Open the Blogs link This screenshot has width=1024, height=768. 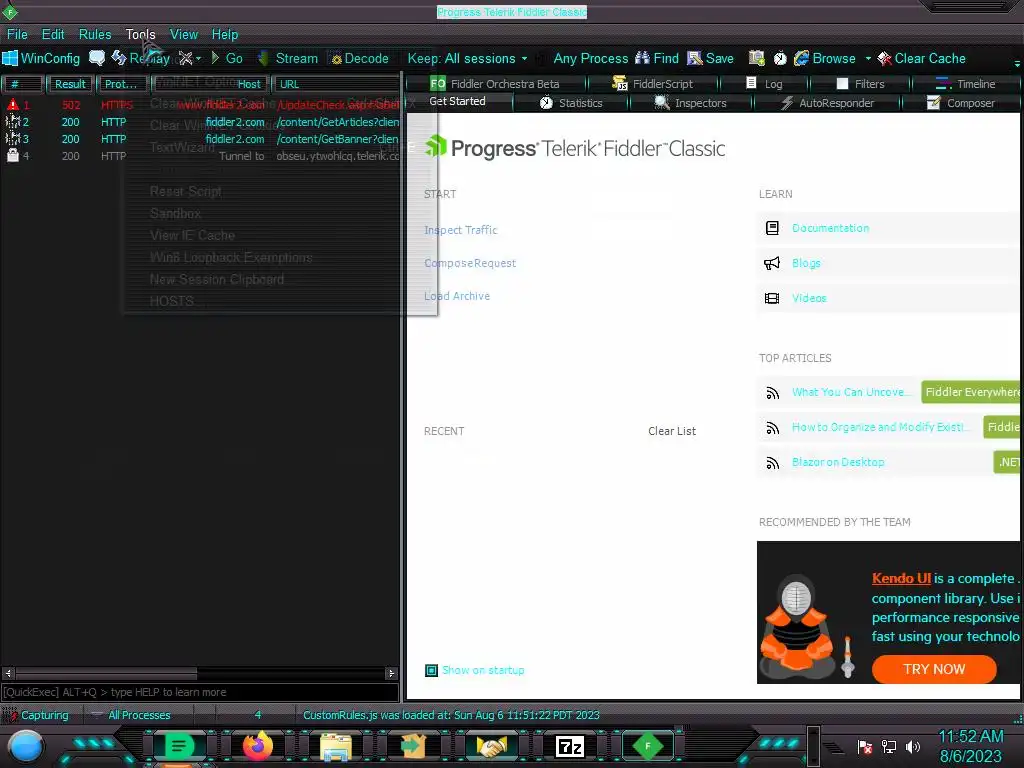tap(806, 263)
